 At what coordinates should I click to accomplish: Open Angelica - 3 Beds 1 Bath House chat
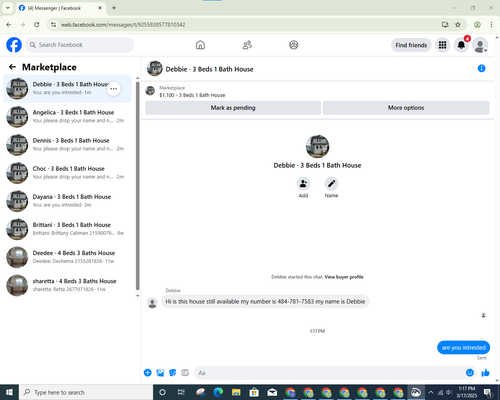pos(68,117)
